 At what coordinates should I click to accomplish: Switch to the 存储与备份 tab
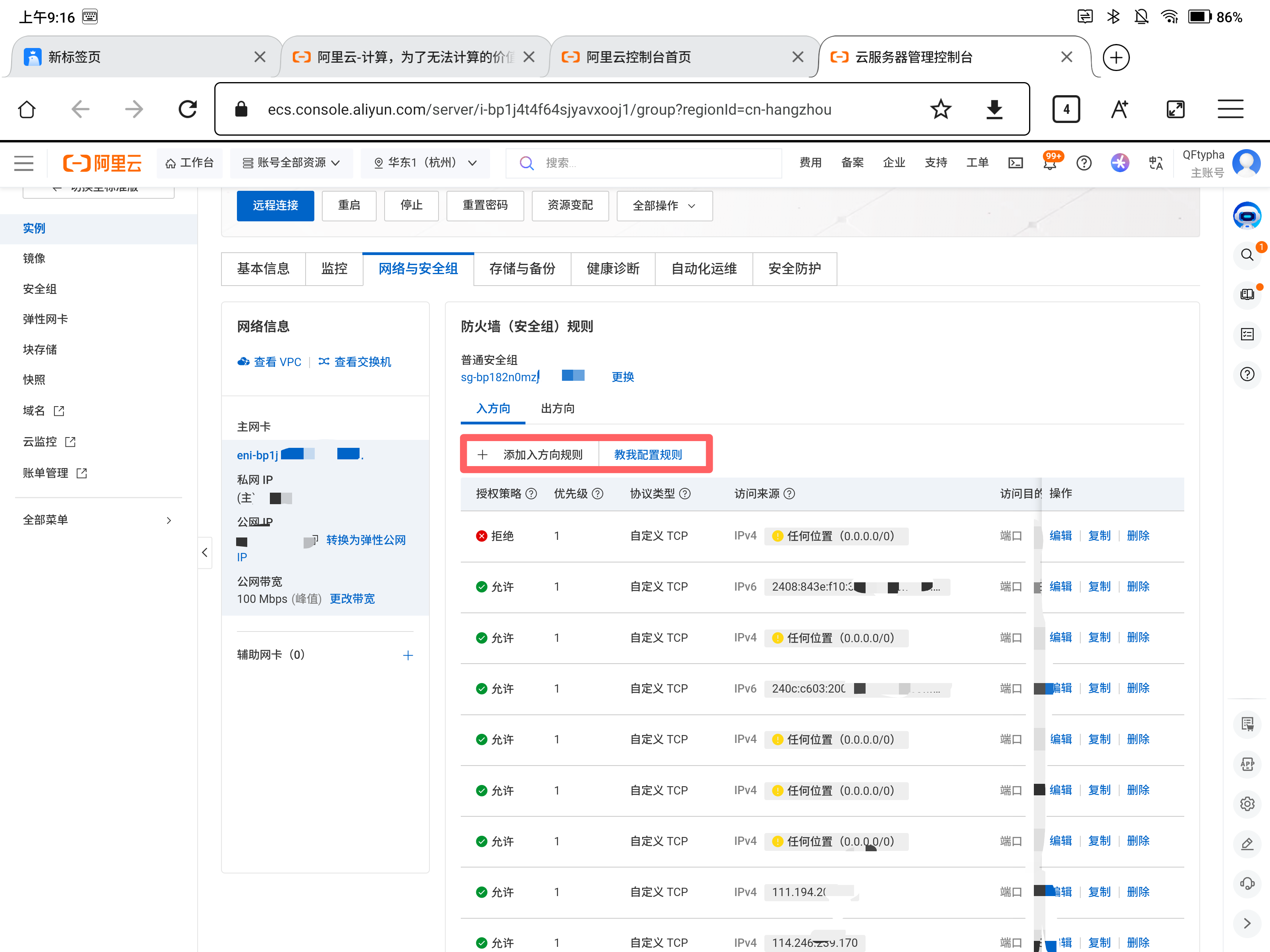pos(522,269)
